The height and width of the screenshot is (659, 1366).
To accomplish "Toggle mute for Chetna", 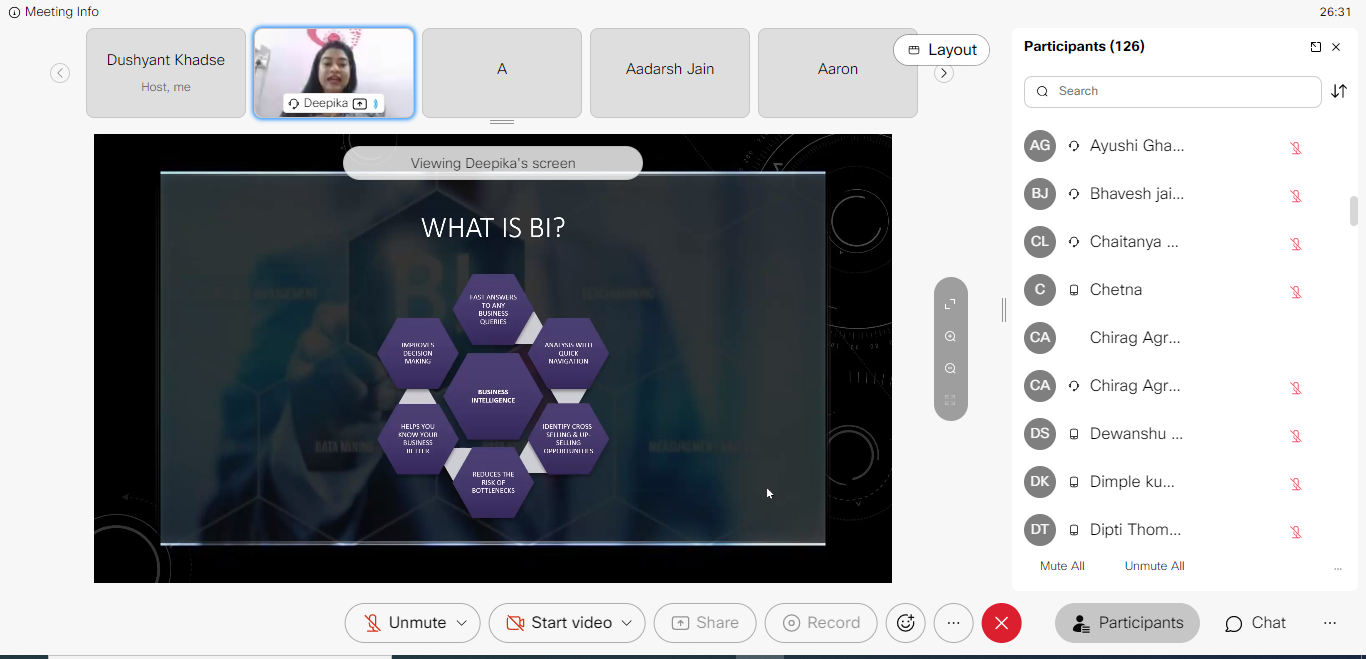I will [1295, 291].
